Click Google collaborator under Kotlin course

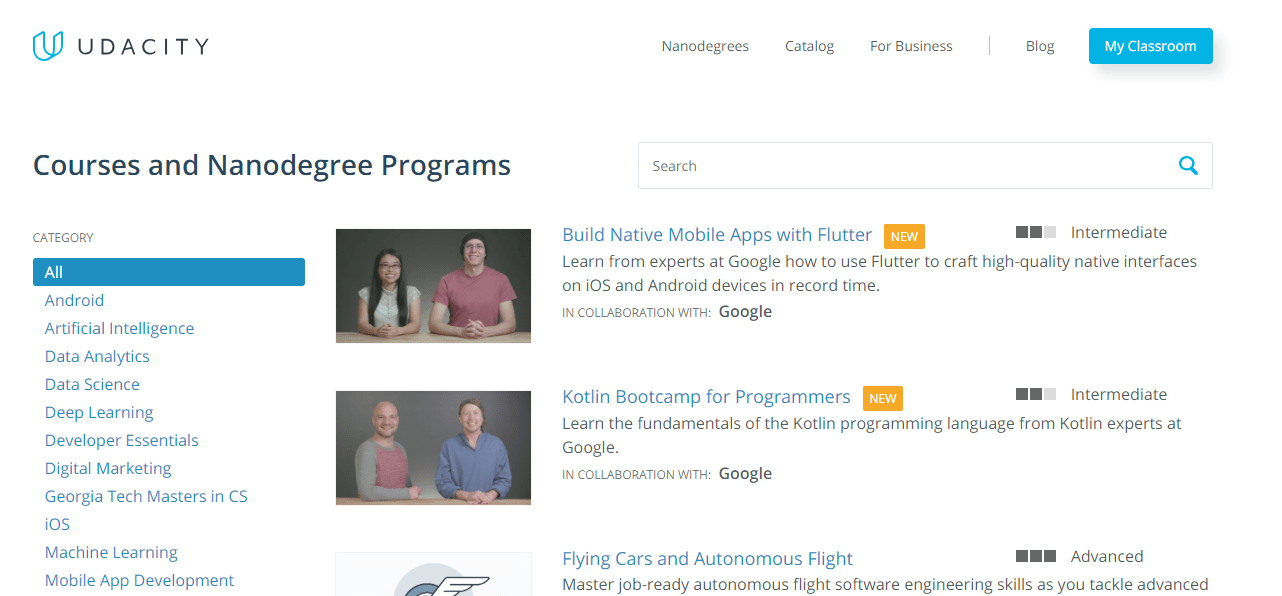(745, 473)
